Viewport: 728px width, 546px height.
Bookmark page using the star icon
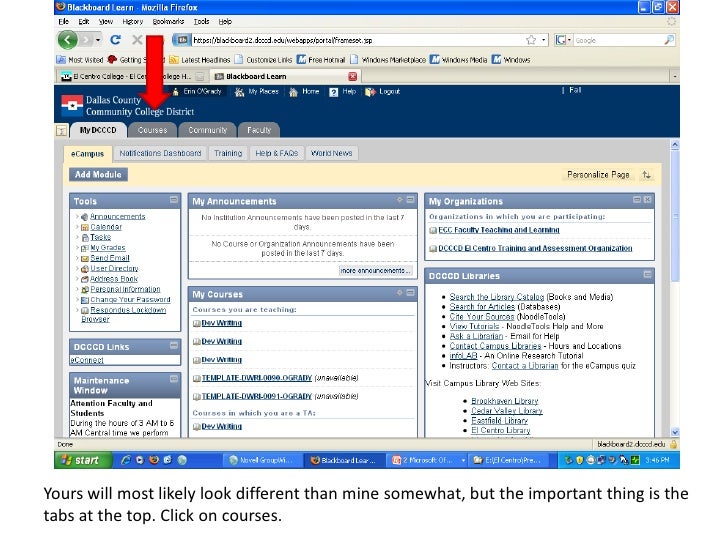pos(531,40)
